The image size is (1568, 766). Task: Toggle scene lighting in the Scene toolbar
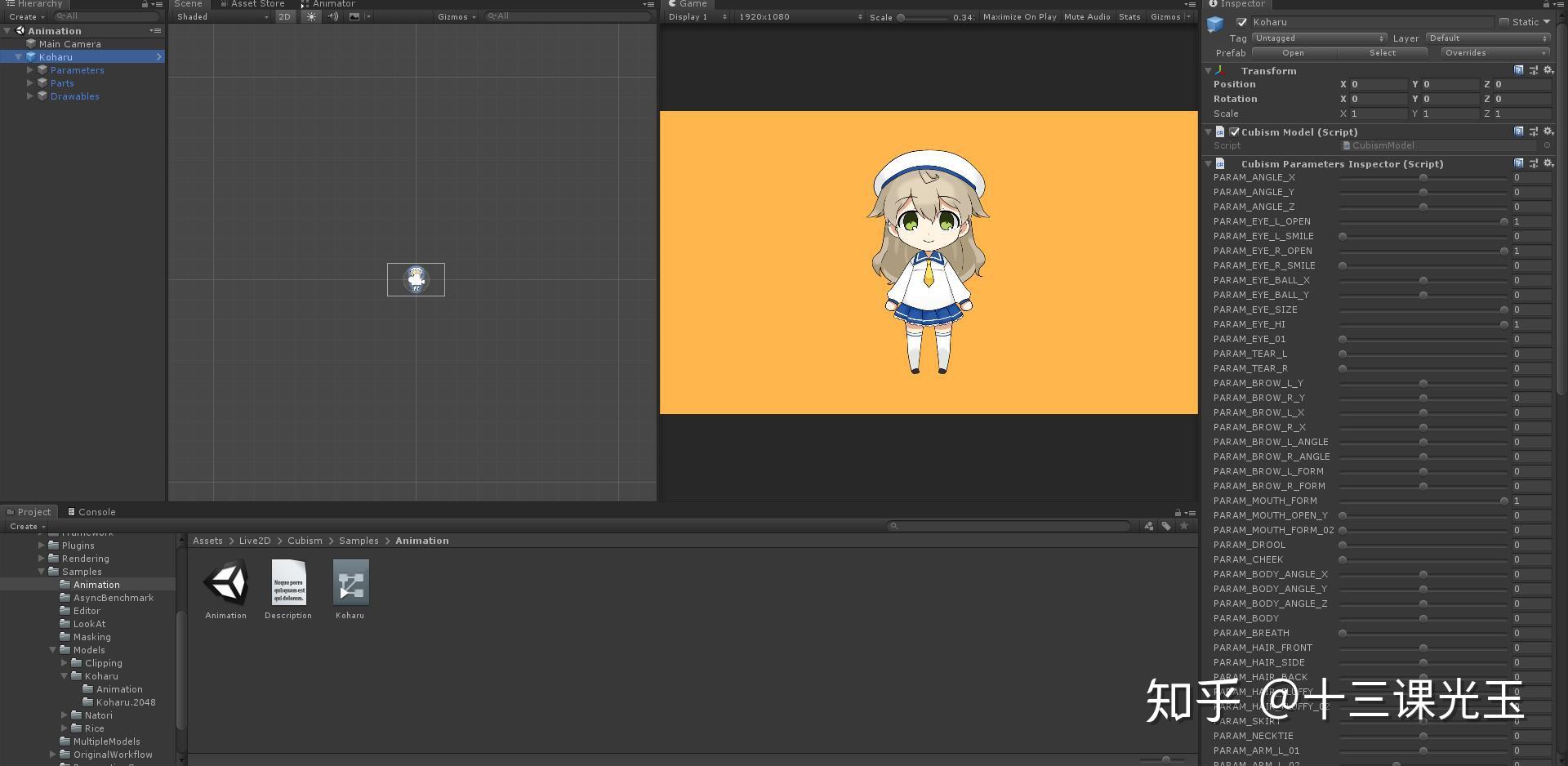click(311, 16)
